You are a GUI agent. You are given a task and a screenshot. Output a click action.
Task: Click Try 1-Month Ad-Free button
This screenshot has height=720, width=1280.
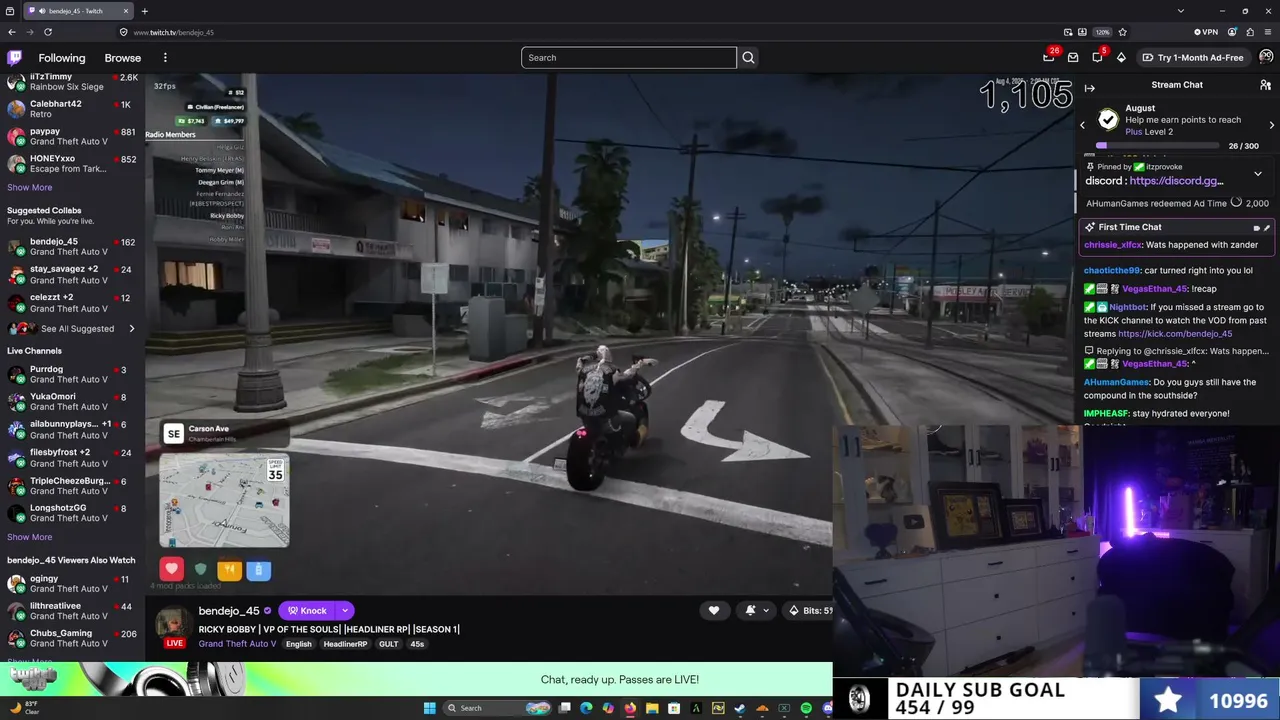1193,57
